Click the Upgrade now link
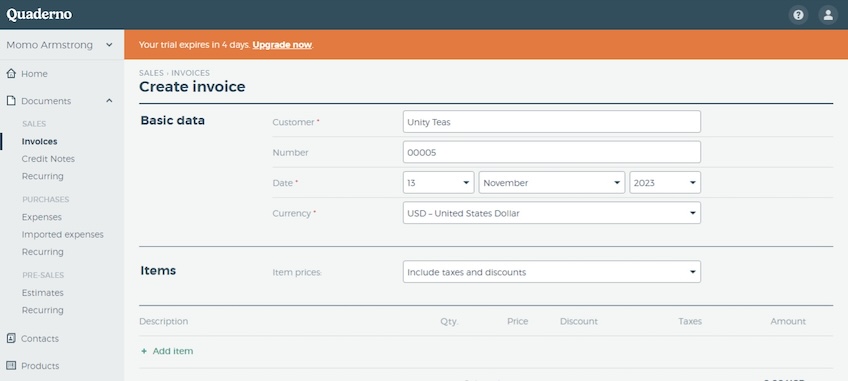This screenshot has height=381, width=848. pyautogui.click(x=282, y=45)
